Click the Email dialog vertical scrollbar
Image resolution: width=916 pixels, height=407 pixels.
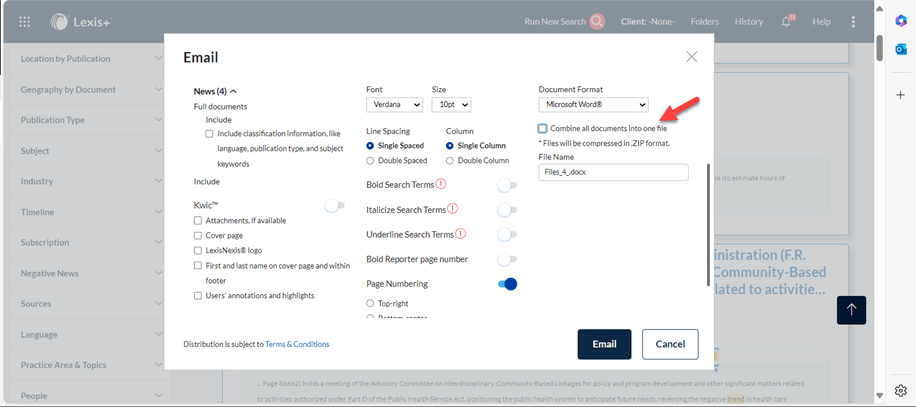coord(709,225)
